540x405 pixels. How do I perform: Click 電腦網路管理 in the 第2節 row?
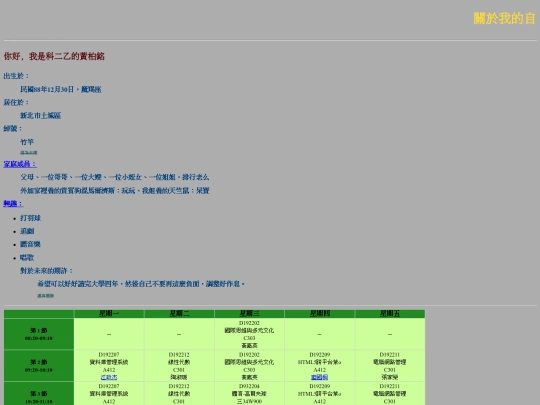tap(390, 362)
